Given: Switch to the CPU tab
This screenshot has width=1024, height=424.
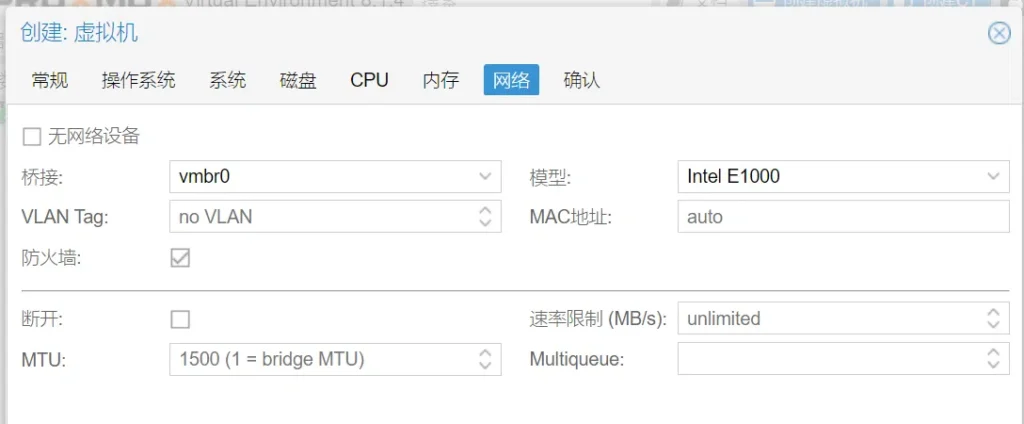Looking at the screenshot, I should point(369,80).
